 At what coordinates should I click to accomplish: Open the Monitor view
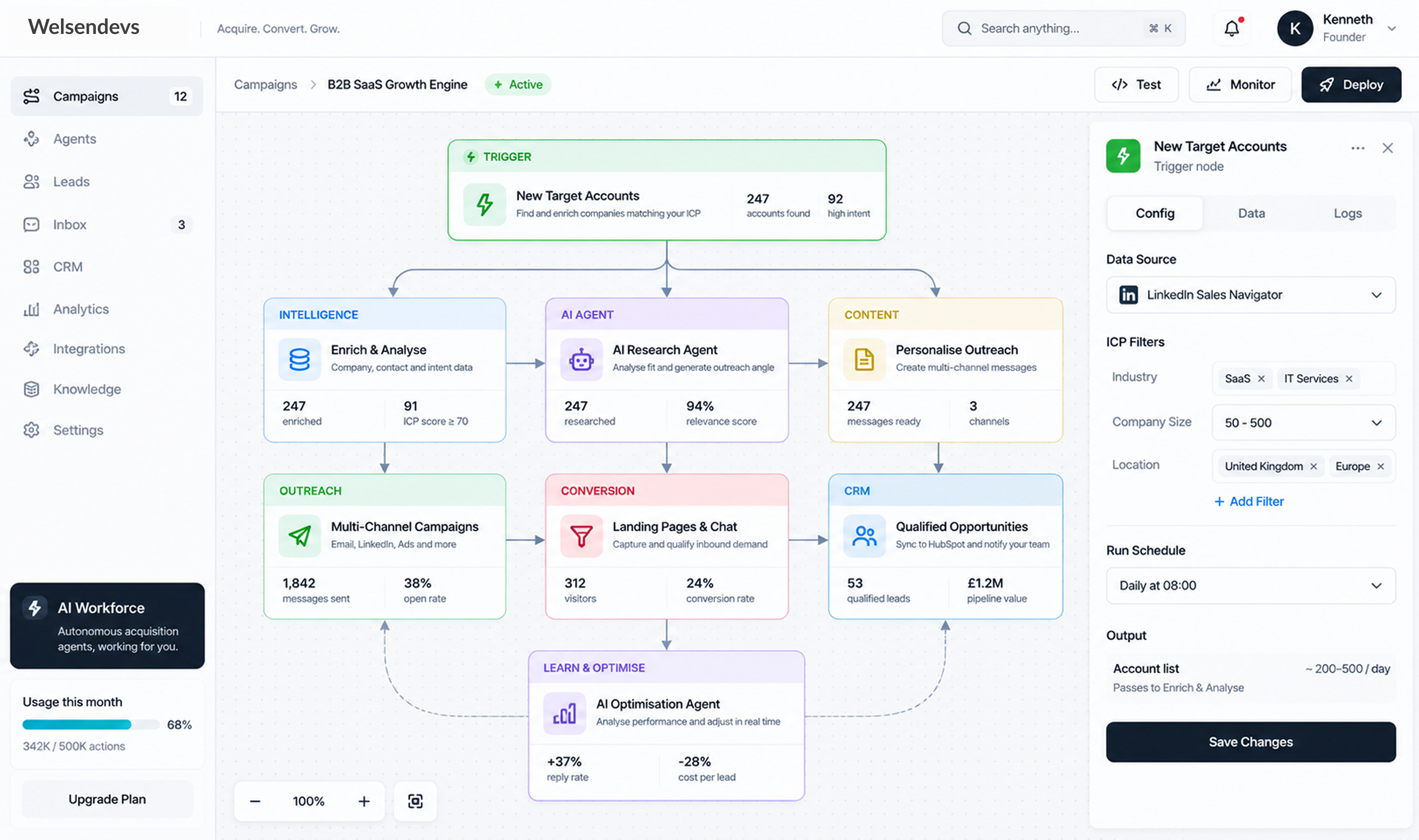click(1240, 84)
